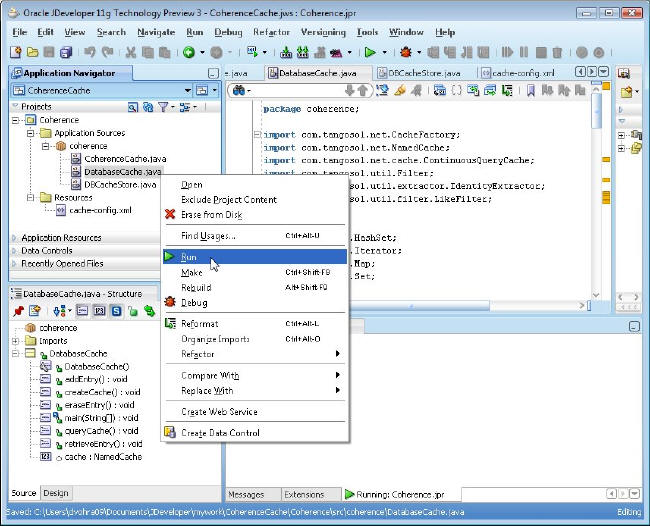Click the binoculars Find icon in editor

tap(240, 91)
